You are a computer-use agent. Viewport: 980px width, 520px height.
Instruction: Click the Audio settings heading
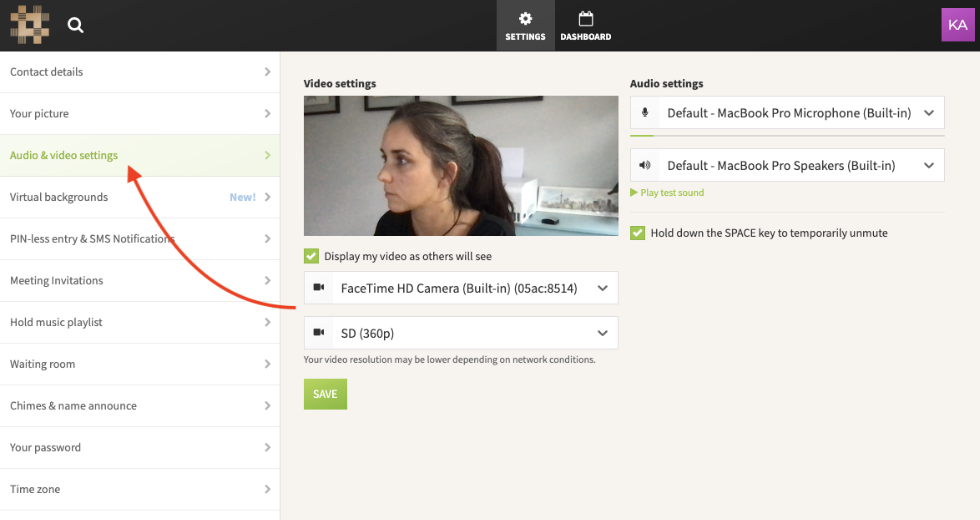click(666, 84)
